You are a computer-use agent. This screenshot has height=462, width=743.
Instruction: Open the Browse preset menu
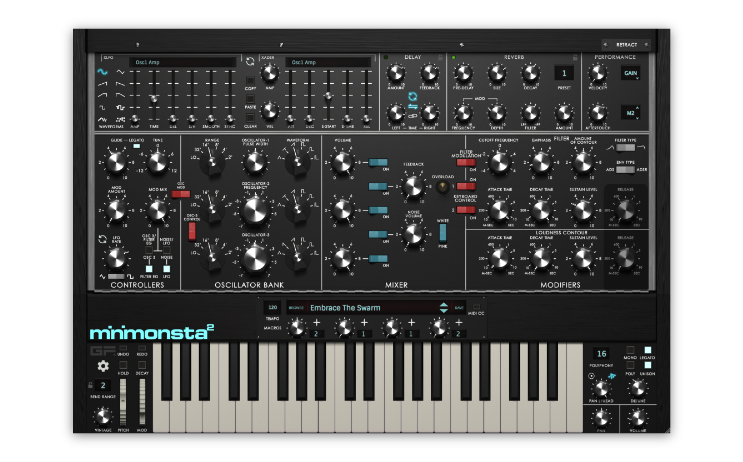tap(296, 307)
